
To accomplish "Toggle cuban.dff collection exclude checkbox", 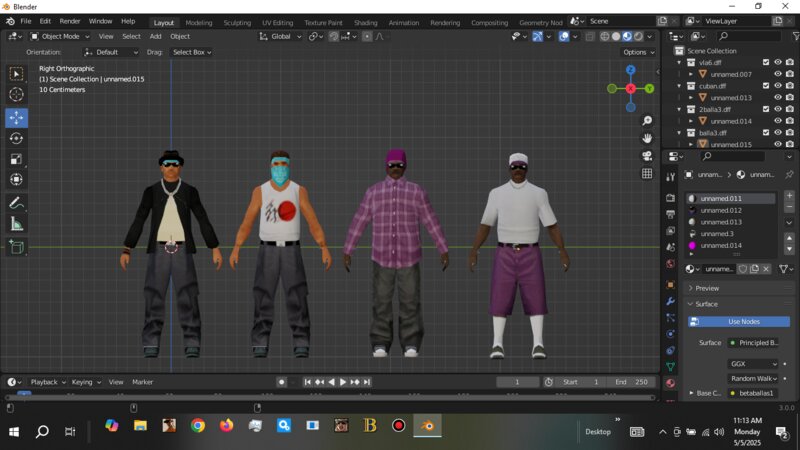I will pos(766,86).
